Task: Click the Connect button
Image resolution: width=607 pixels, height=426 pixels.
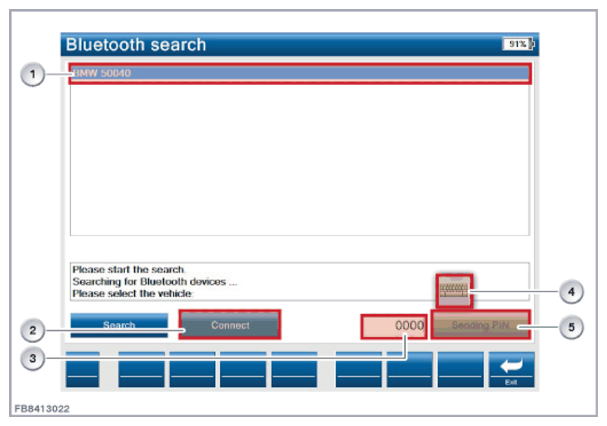Action: [230, 325]
